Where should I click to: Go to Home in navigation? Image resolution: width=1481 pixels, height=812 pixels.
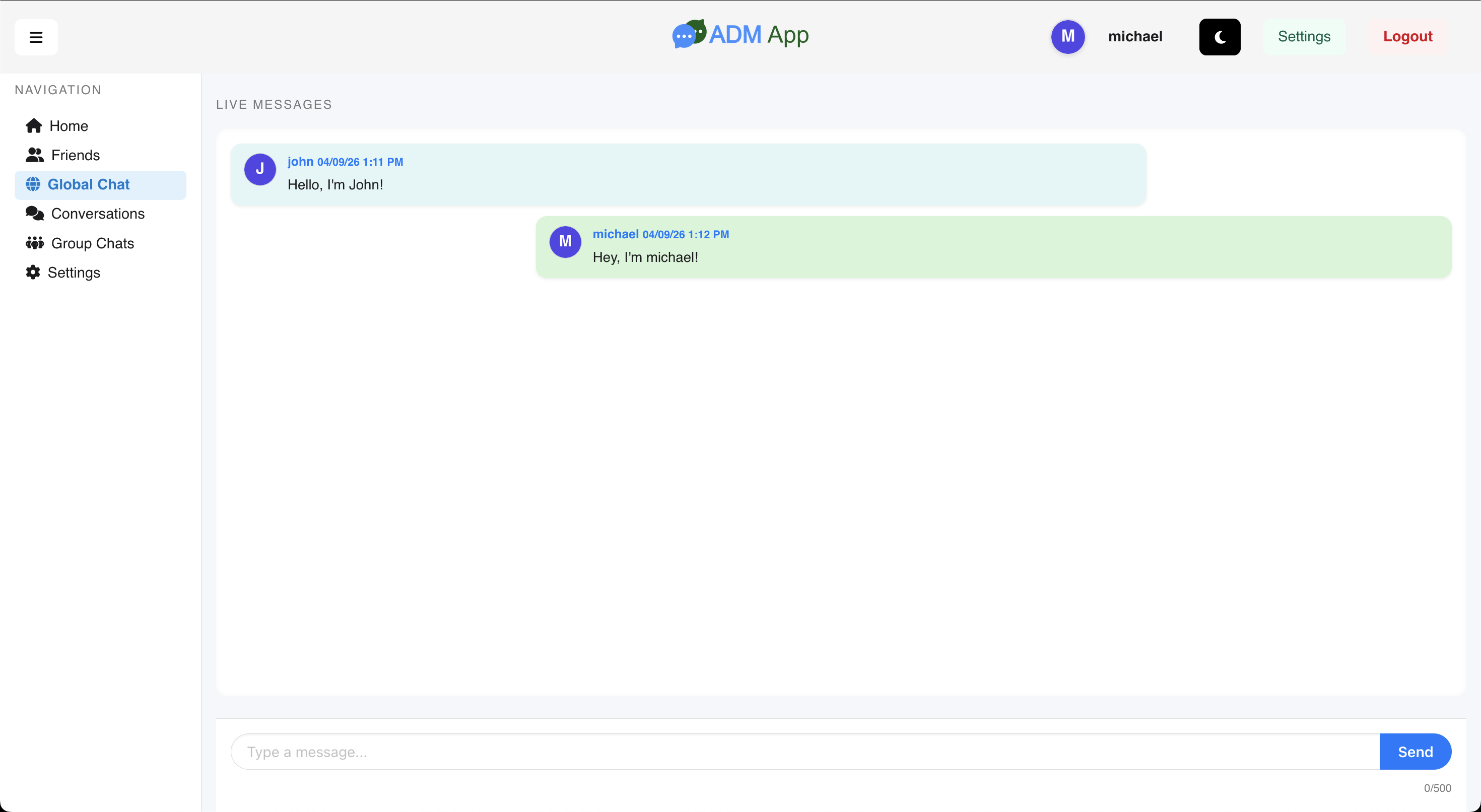69,126
